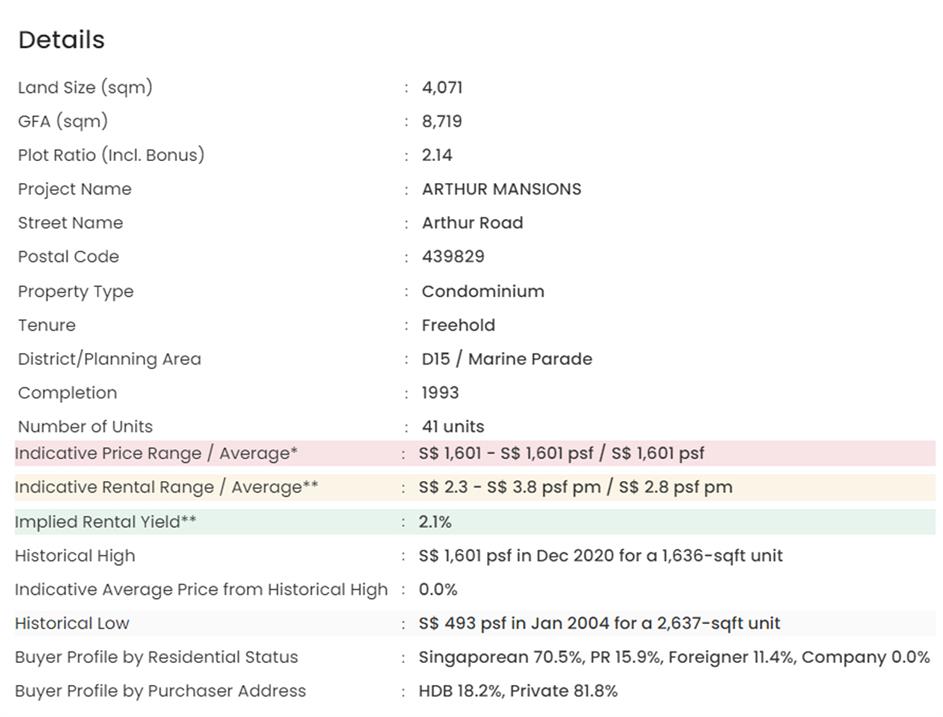This screenshot has height=717, width=943.
Task: Click the pink Indicative Price Range row label
Action: [156, 454]
